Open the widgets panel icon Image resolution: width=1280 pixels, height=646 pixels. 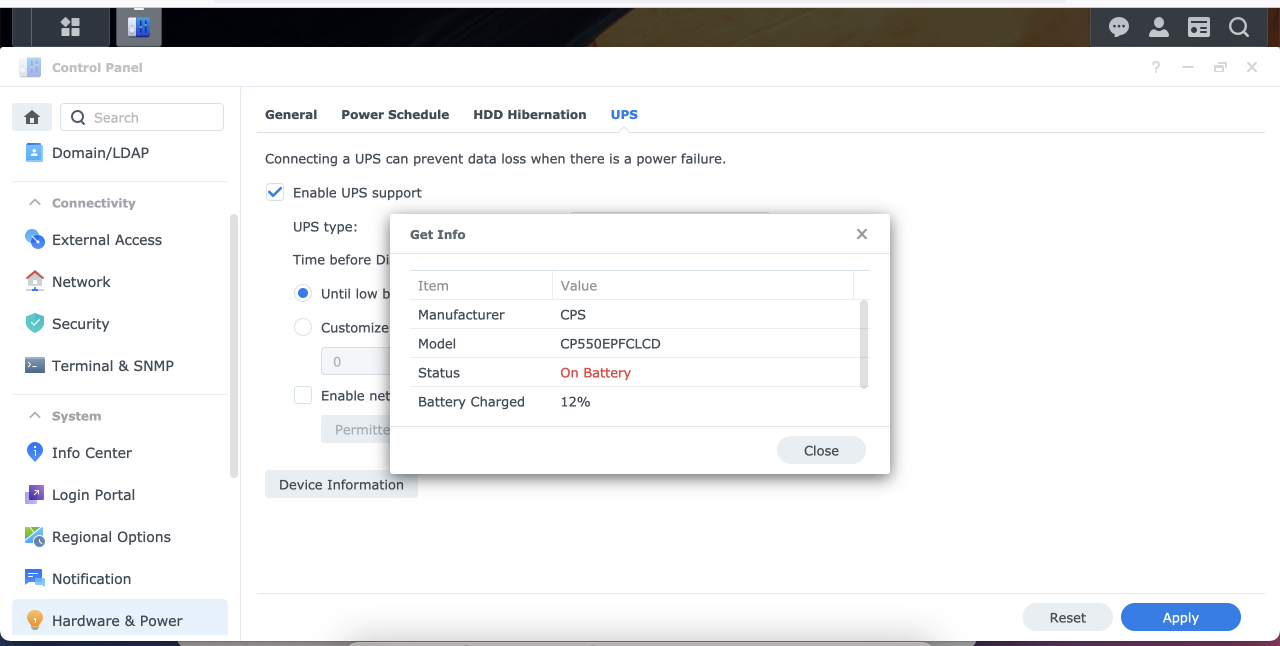(x=1198, y=26)
